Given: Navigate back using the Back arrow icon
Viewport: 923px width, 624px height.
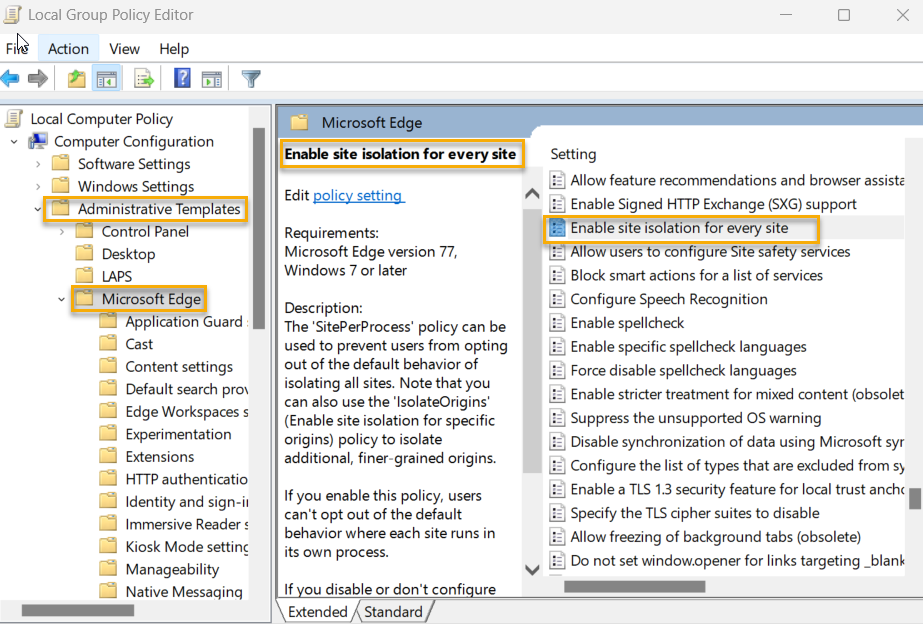Looking at the screenshot, I should pos(11,78).
